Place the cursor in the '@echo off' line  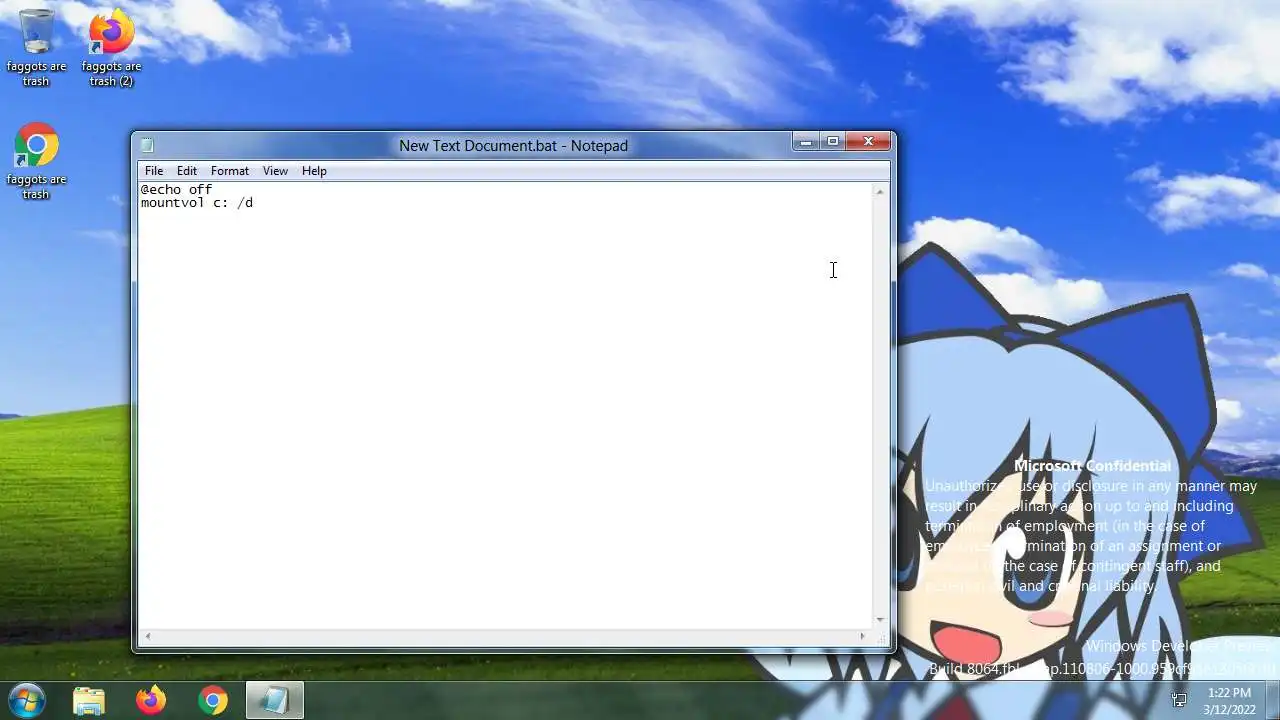(176, 189)
